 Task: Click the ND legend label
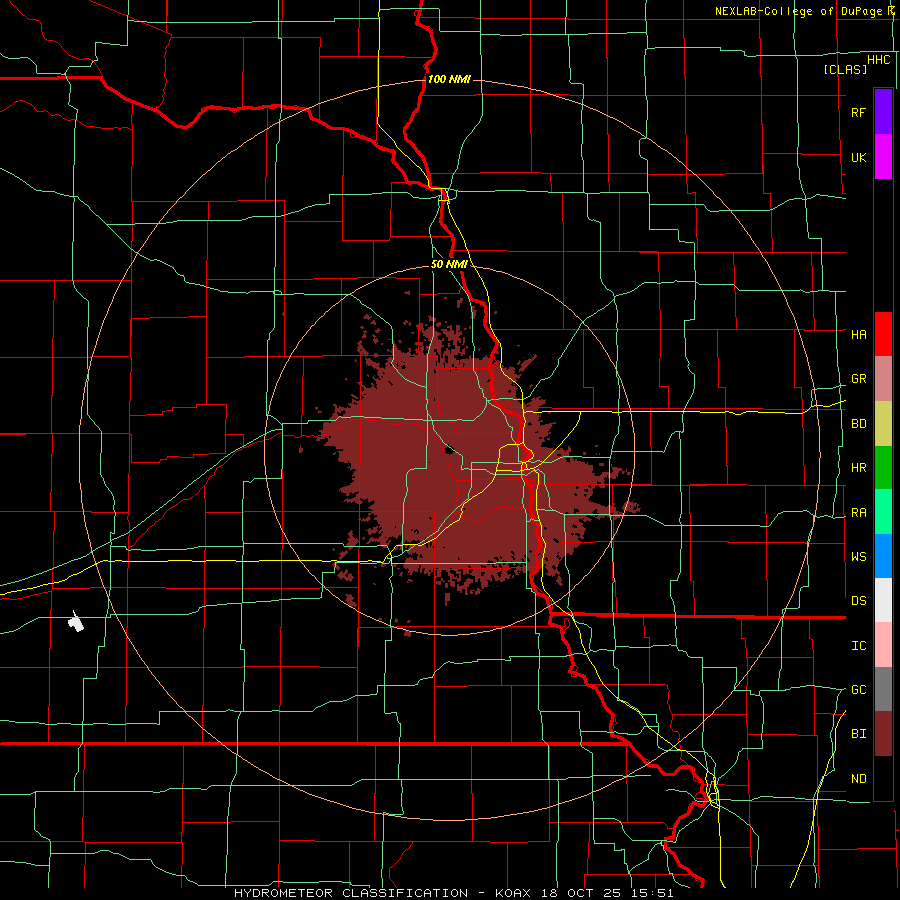858,779
